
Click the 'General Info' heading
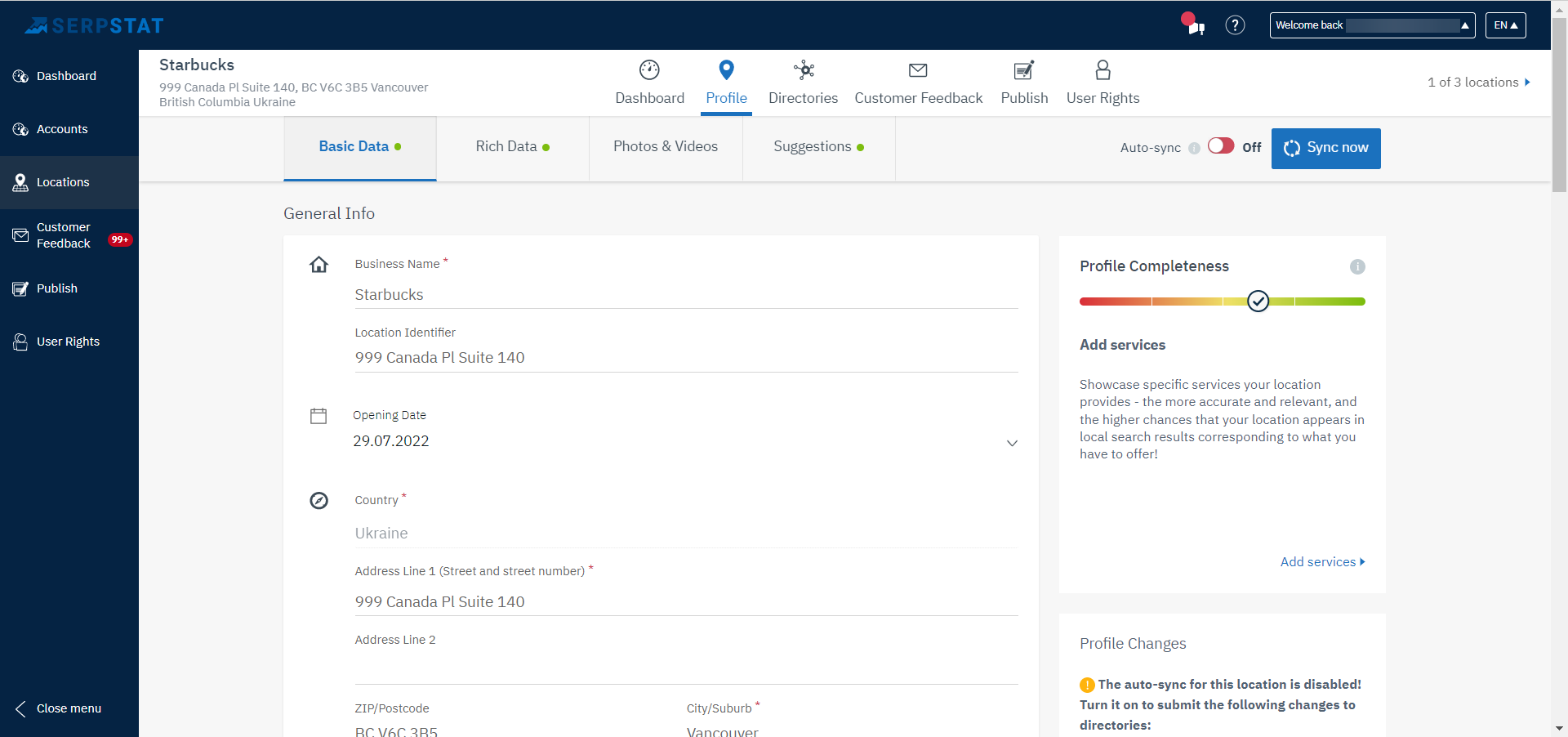(329, 213)
